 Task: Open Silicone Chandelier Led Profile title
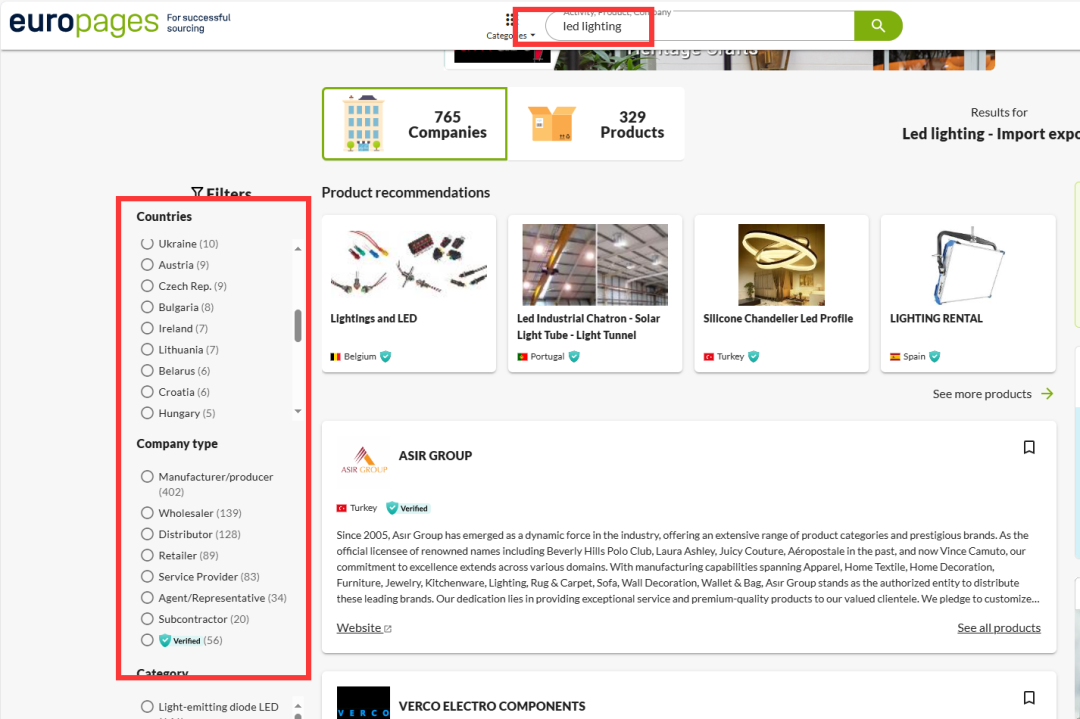(778, 318)
